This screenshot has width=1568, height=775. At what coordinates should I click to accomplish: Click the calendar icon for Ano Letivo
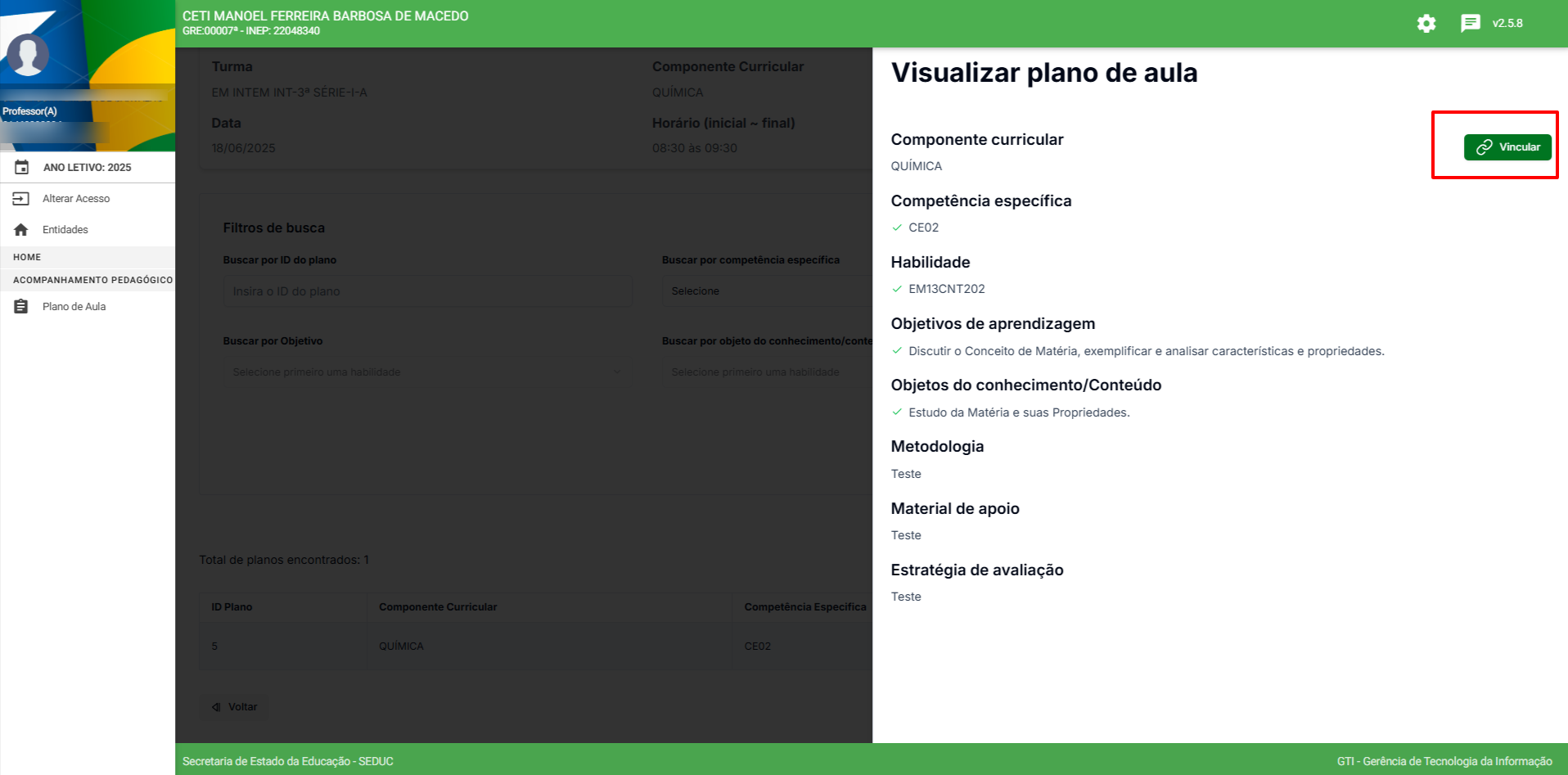22,167
